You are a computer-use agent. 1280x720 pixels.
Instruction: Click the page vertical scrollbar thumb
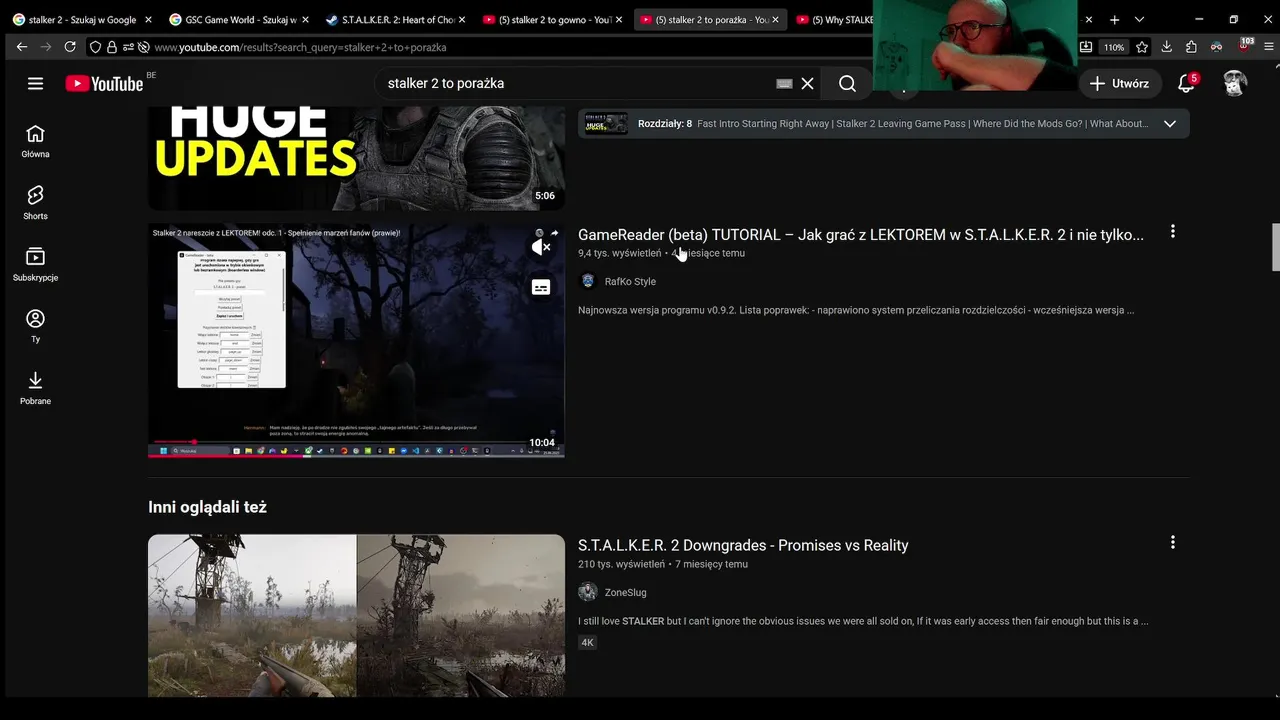(1275, 247)
